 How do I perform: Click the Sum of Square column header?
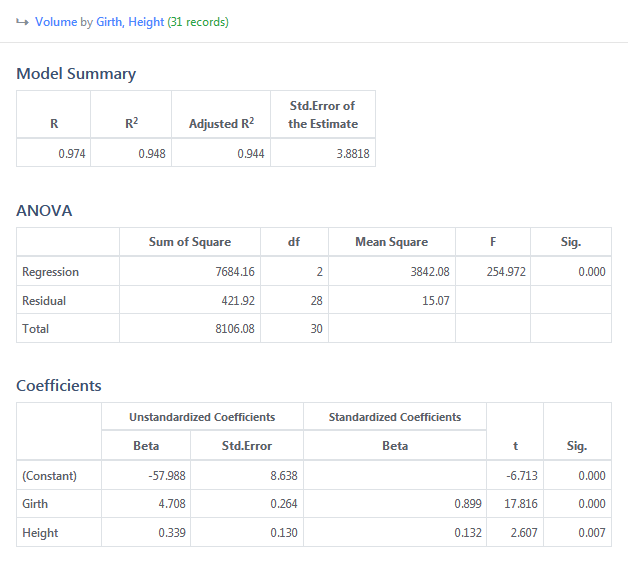coord(190,242)
